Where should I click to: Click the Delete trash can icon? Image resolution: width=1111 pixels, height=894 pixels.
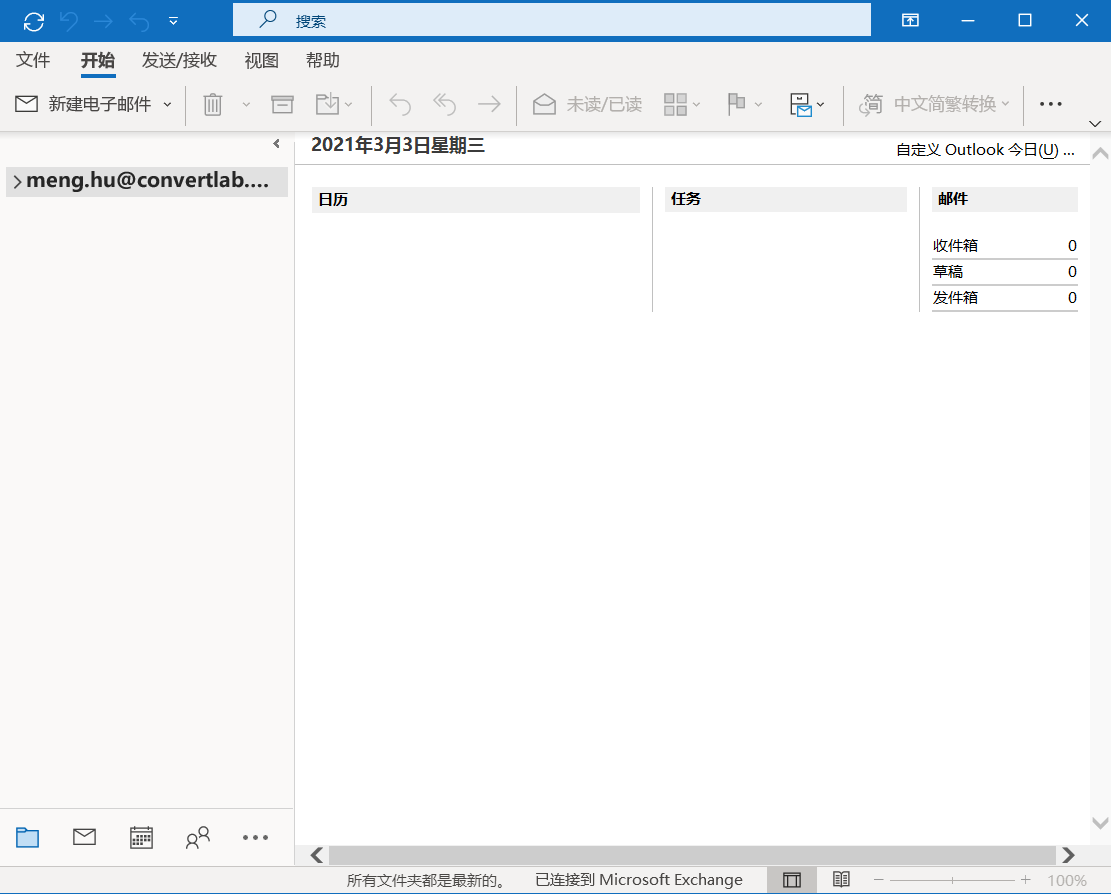213,104
